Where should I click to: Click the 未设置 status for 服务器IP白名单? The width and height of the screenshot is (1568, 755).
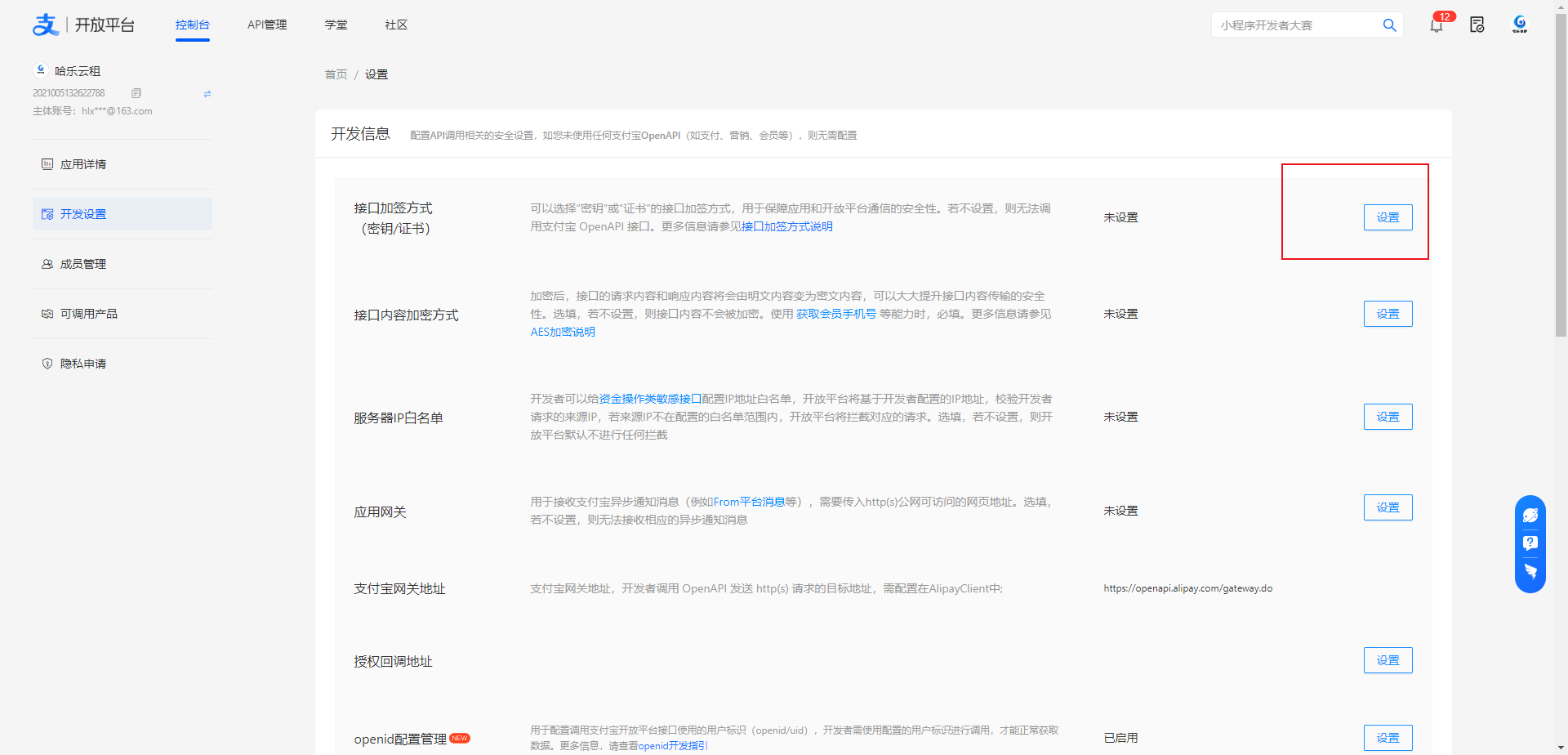click(x=1120, y=417)
